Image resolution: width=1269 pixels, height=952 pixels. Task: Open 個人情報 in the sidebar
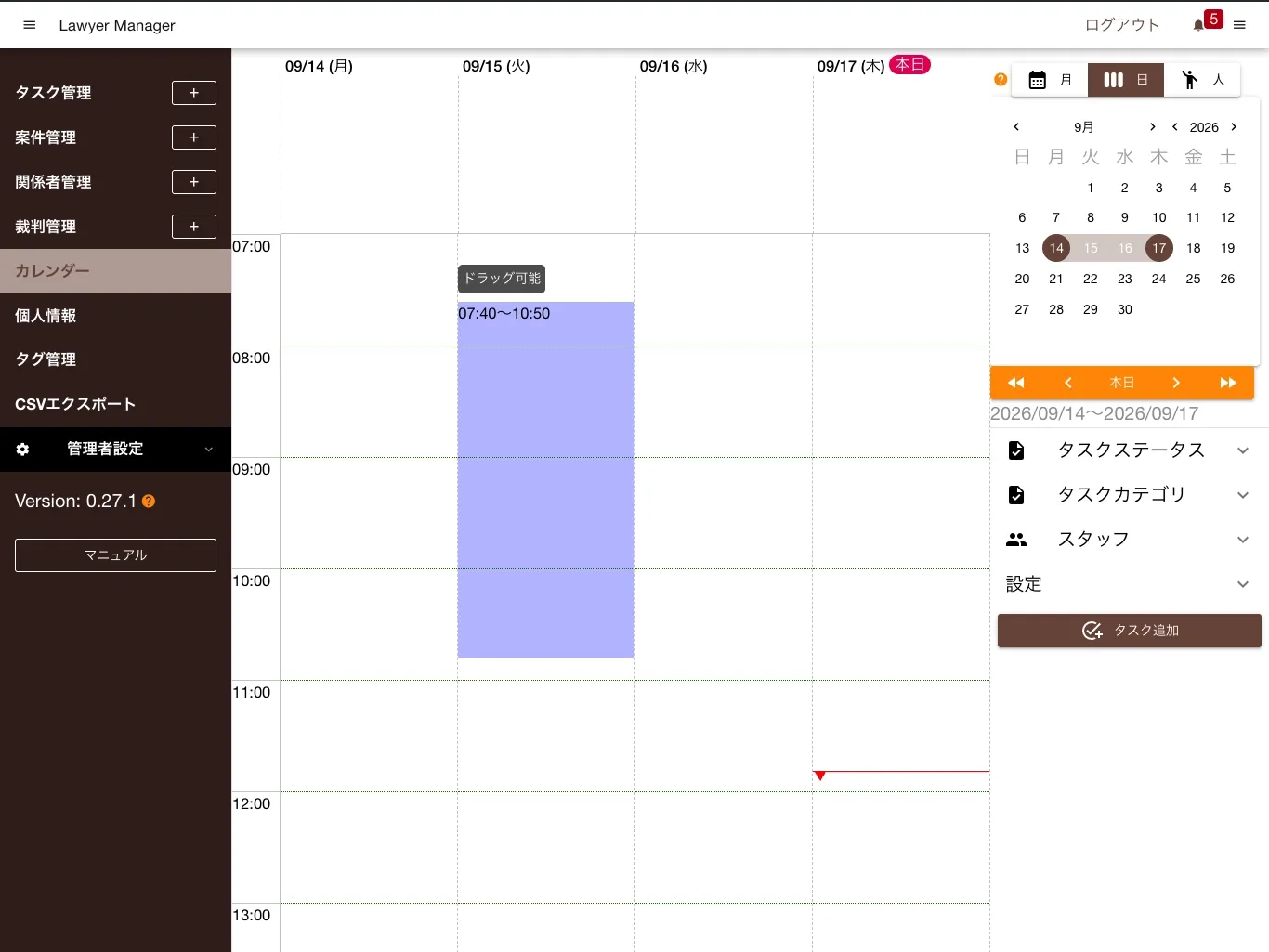coord(115,316)
